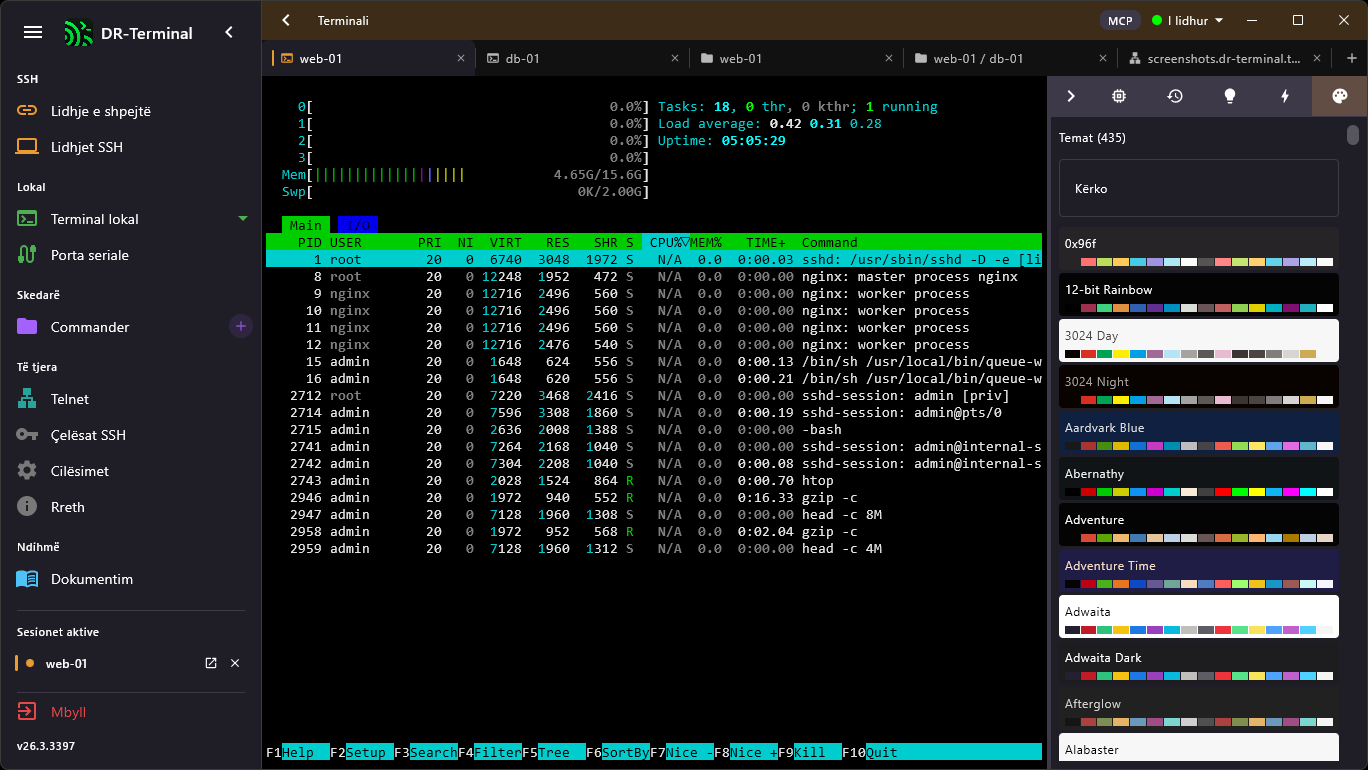This screenshot has height=770, width=1368.
Task: Toggle the MCP badge in title bar
Action: (x=1120, y=20)
